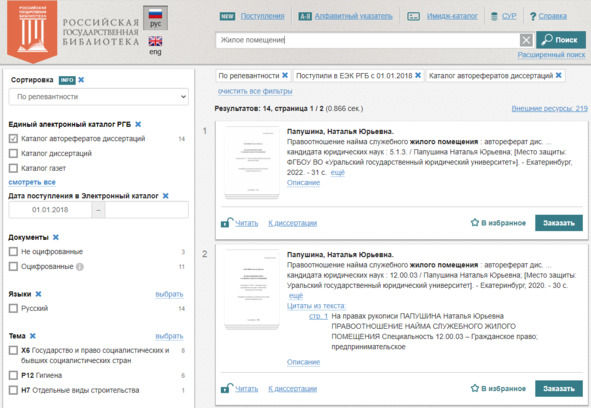
Task: Open 'Алфавитный указатель' in top menu
Action: point(354,16)
